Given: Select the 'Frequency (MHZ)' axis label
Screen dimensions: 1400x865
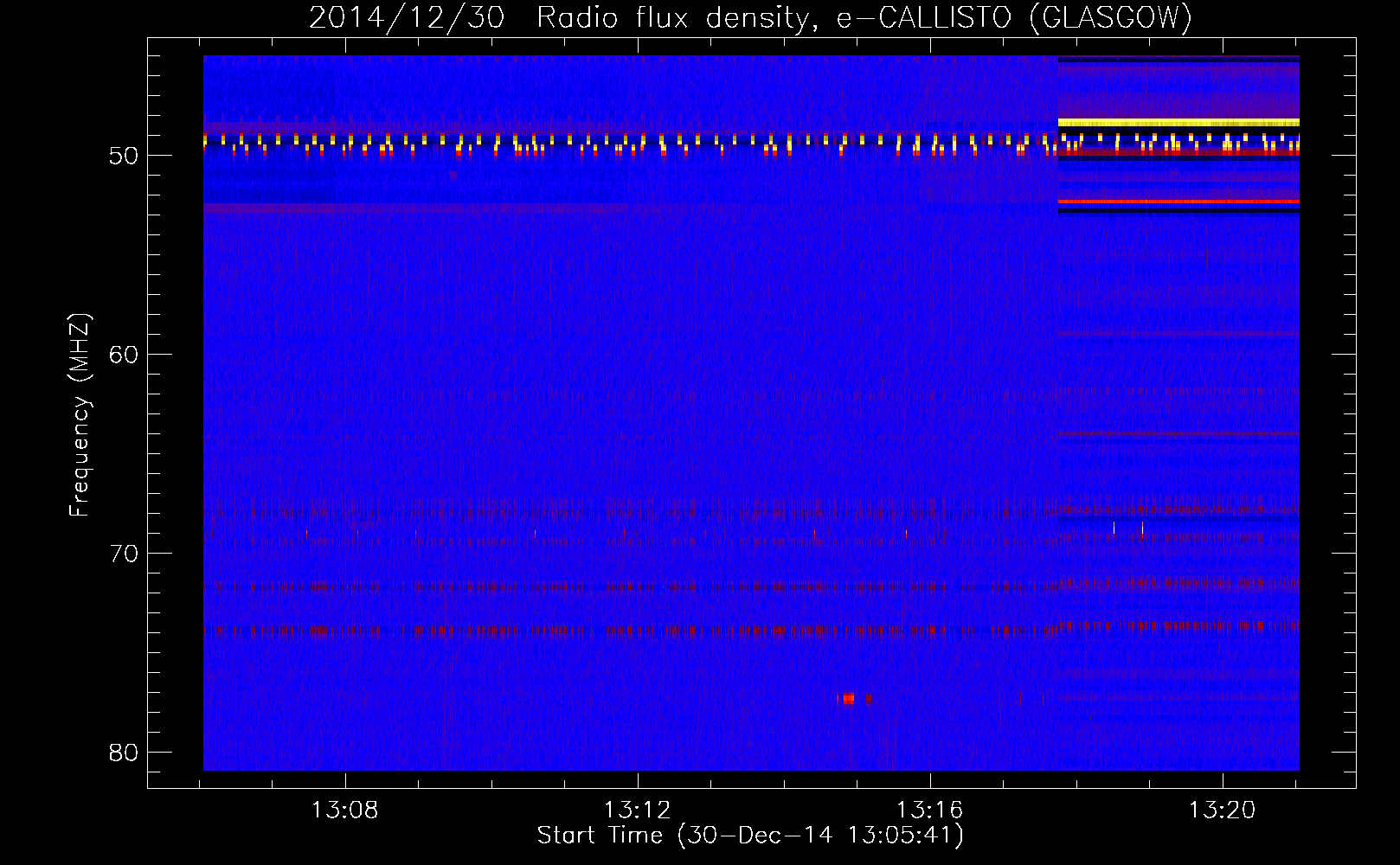Looking at the screenshot, I should [x=80, y=415].
